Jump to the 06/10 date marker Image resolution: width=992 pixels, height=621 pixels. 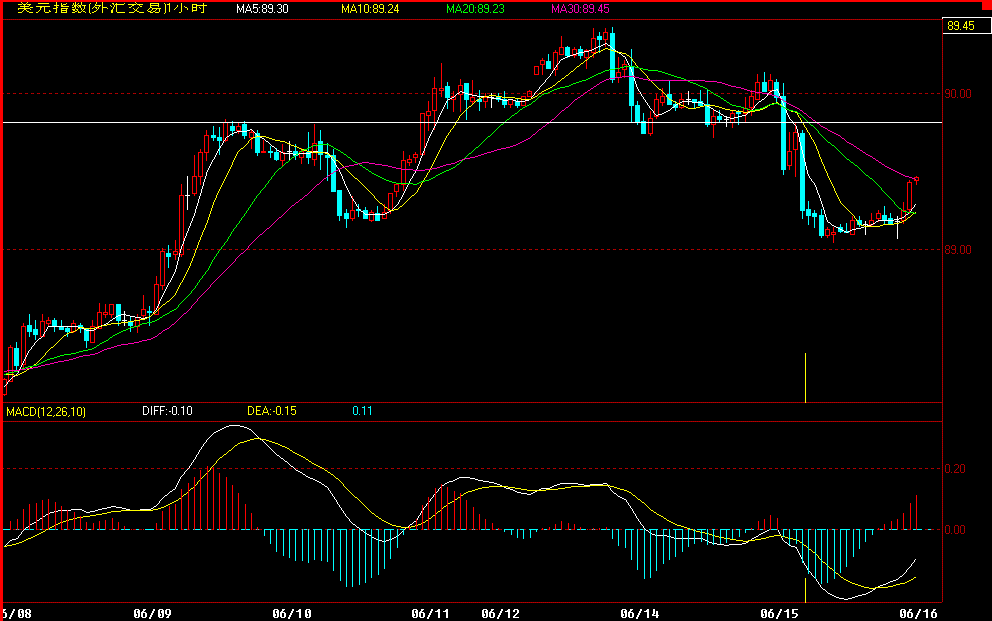pos(292,612)
